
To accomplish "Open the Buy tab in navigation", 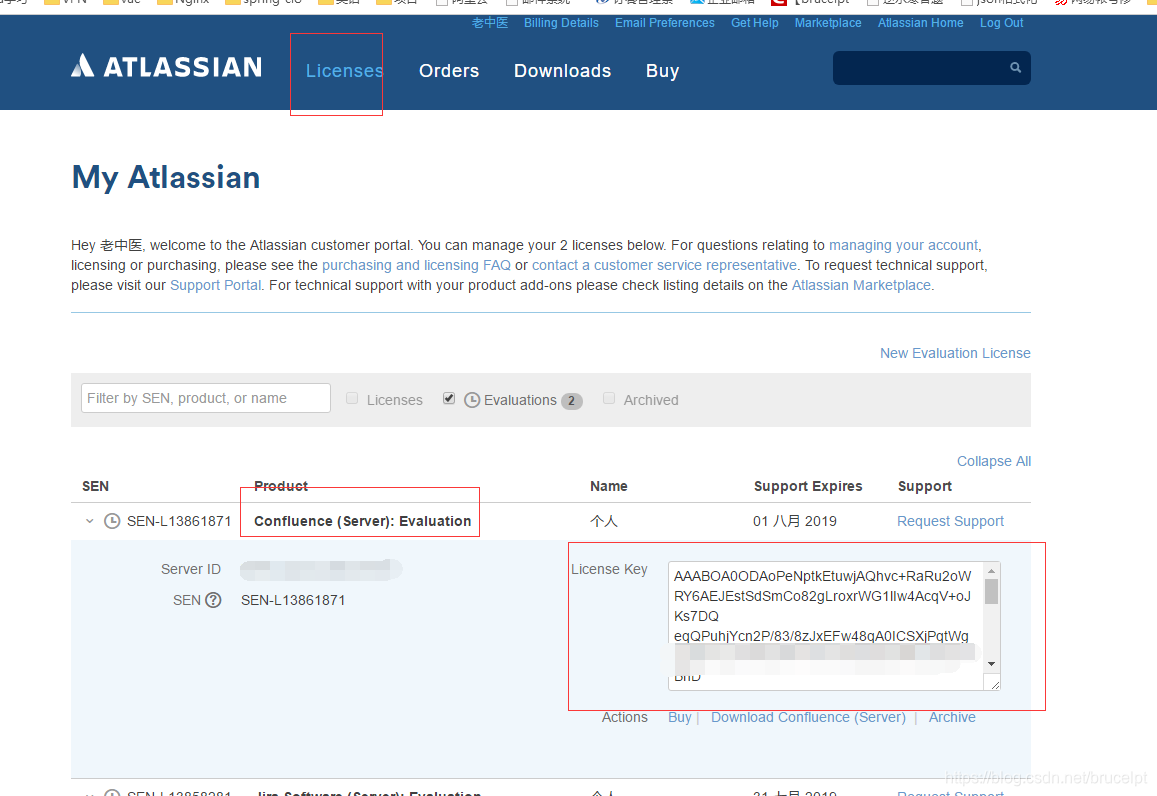I will click(663, 71).
